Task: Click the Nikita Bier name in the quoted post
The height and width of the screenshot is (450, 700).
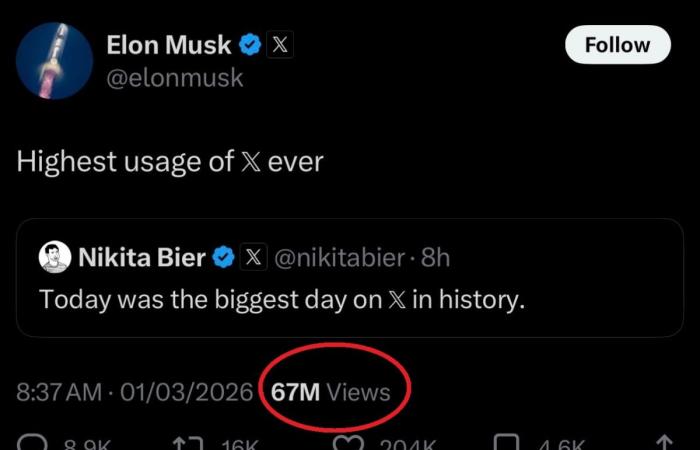Action: (142, 257)
